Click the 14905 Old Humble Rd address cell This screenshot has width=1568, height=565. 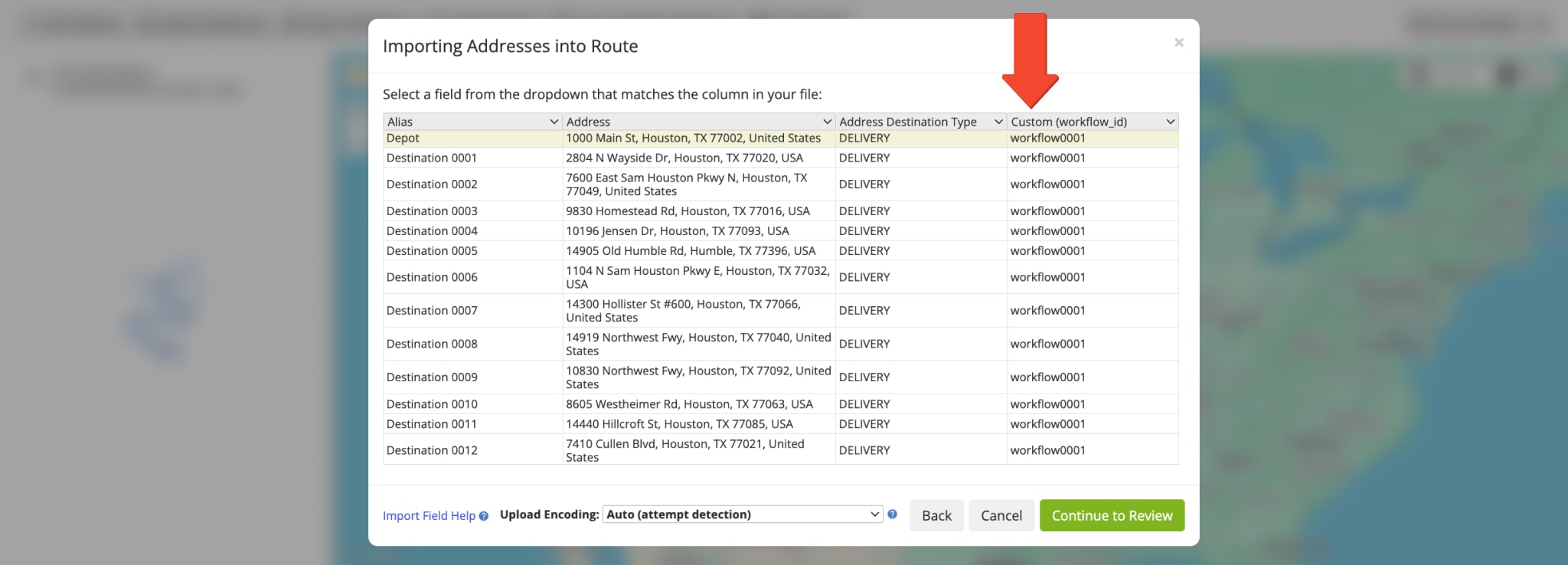tap(699, 251)
